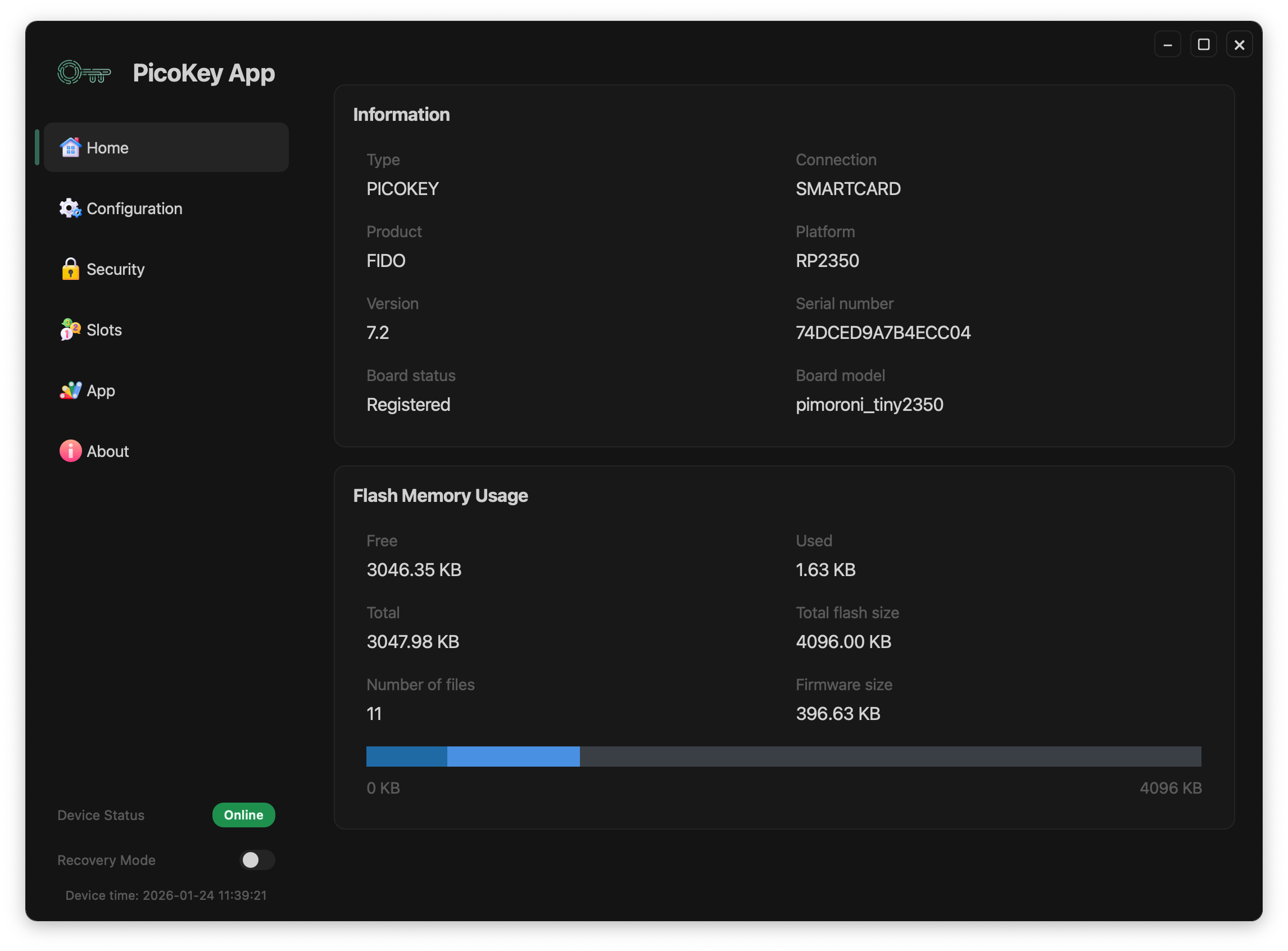
Task: Go to the Security section
Action: [x=115, y=269]
